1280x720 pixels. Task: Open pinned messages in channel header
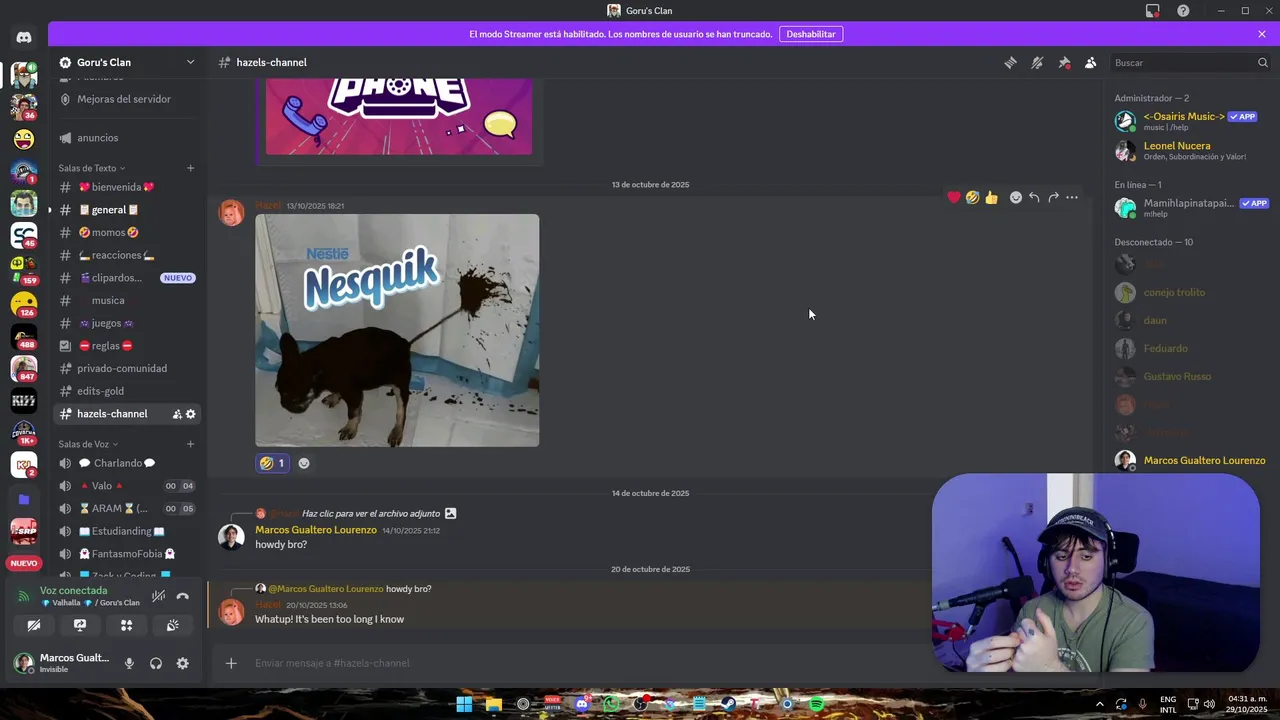(1064, 62)
